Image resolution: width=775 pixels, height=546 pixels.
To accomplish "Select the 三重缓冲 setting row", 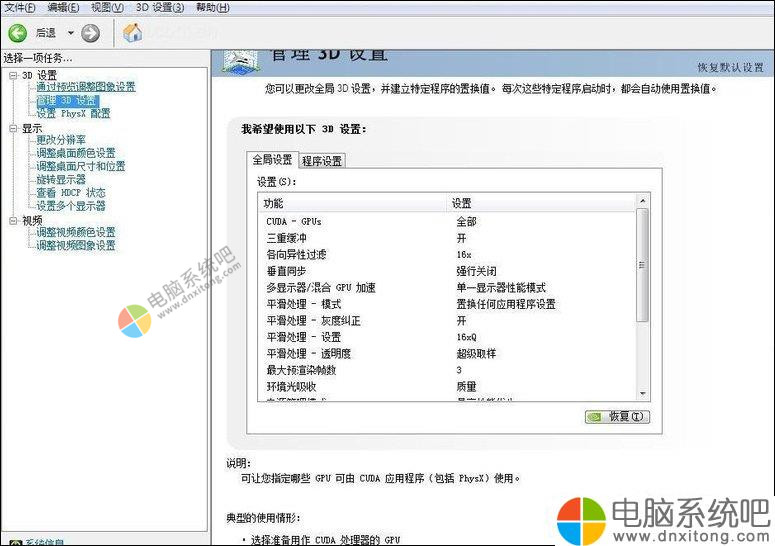I will coord(447,238).
